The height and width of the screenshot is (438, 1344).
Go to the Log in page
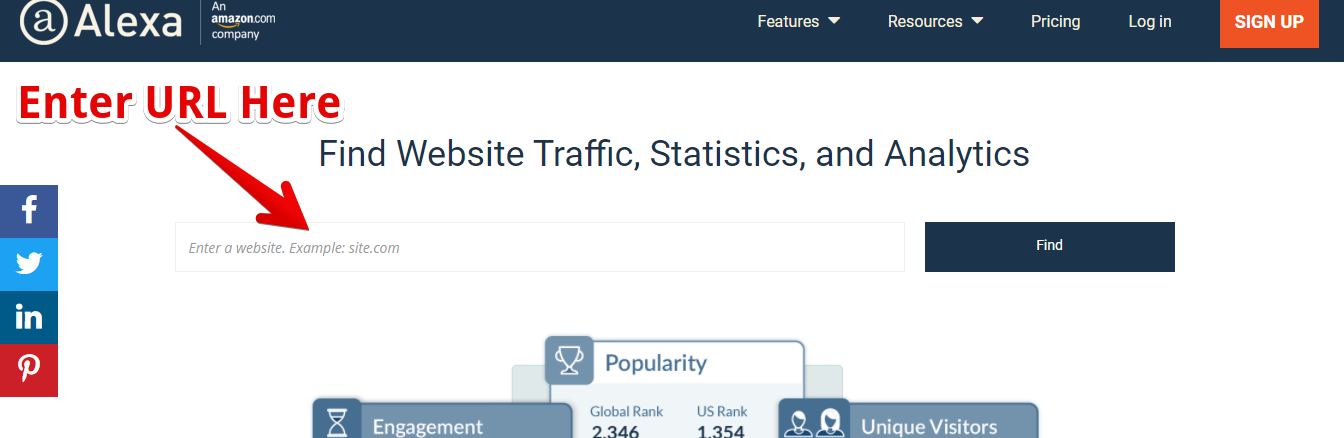click(x=1150, y=21)
